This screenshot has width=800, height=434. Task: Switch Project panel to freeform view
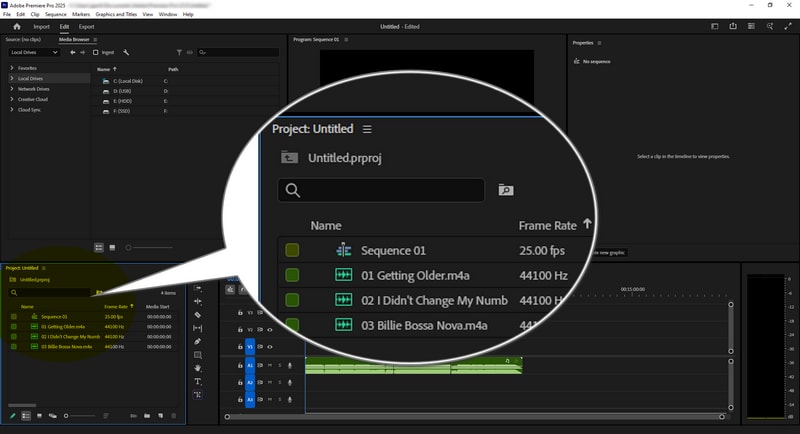click(53, 416)
